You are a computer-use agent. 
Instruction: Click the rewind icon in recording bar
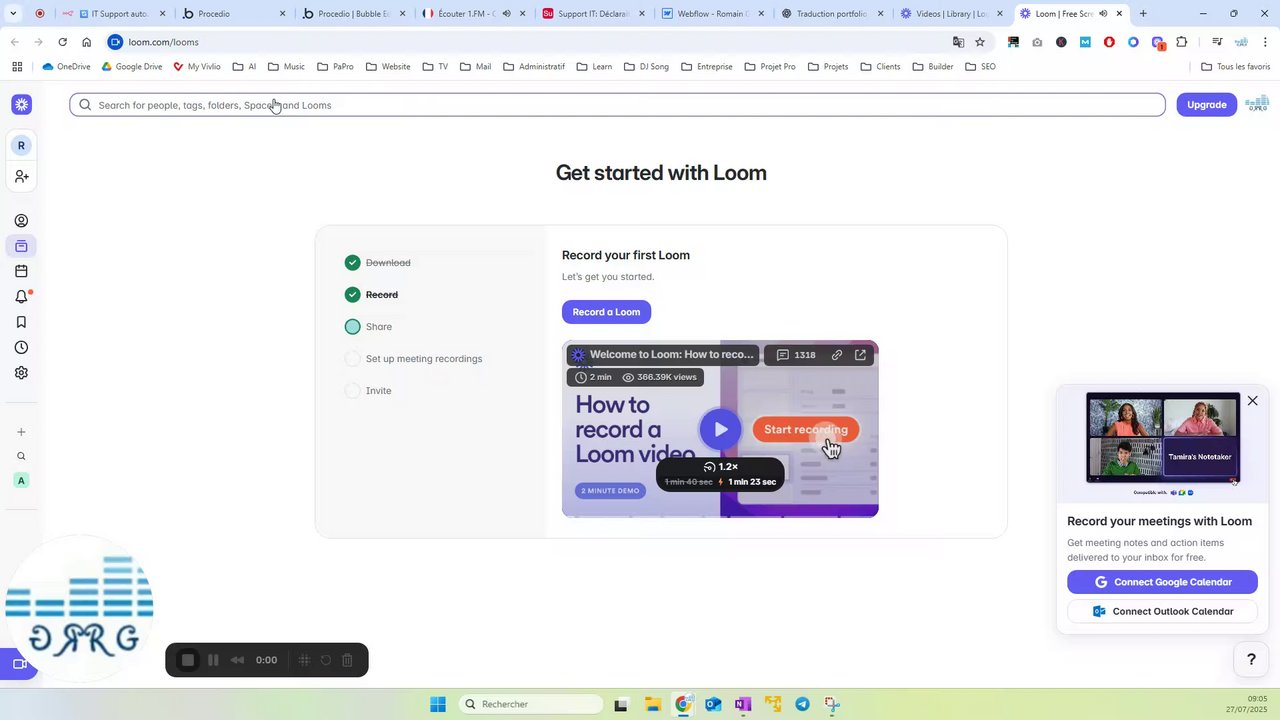(x=237, y=660)
